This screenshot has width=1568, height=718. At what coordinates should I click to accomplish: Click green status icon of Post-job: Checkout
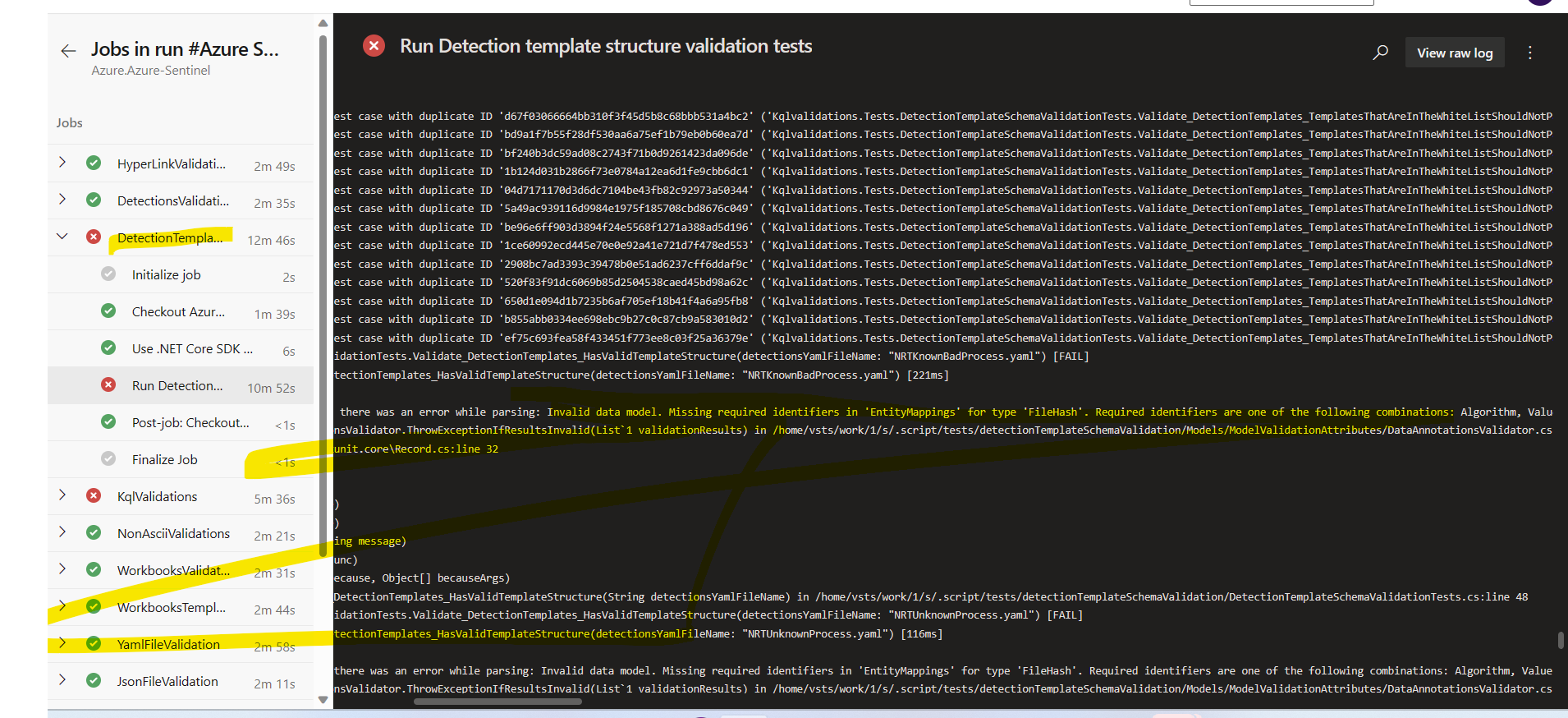tap(108, 421)
